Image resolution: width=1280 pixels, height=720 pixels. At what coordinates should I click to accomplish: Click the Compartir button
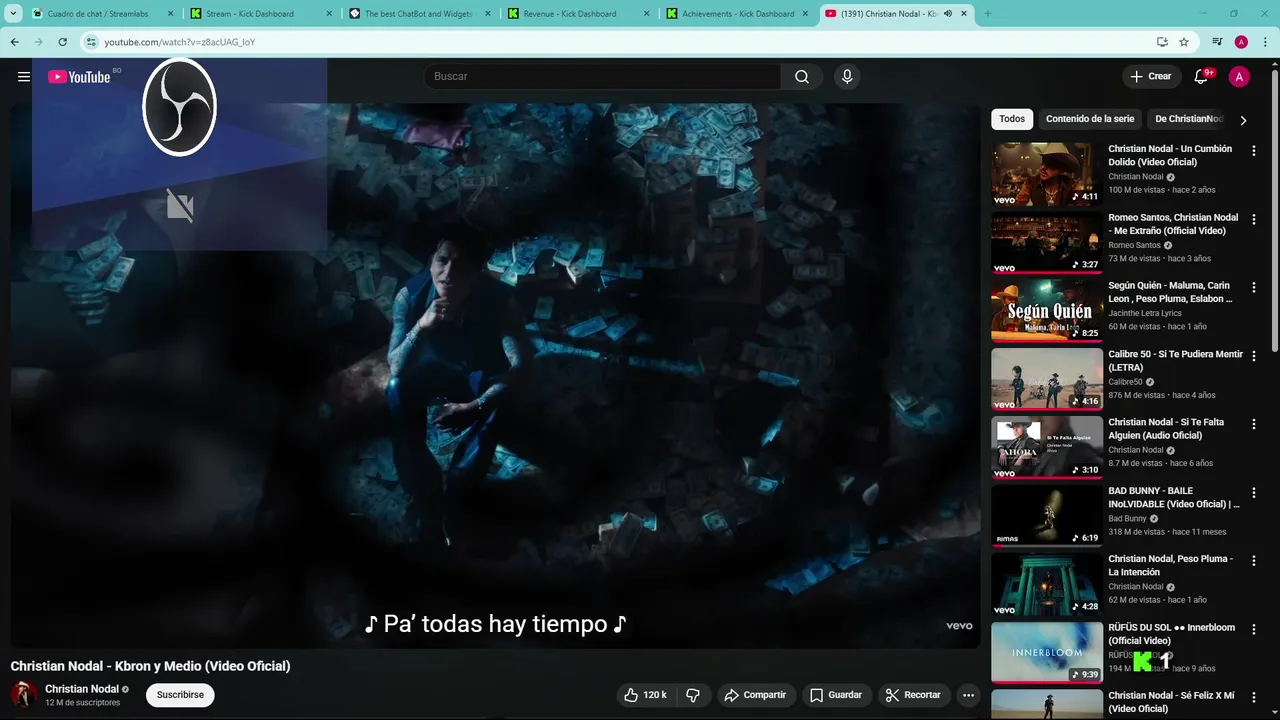755,695
